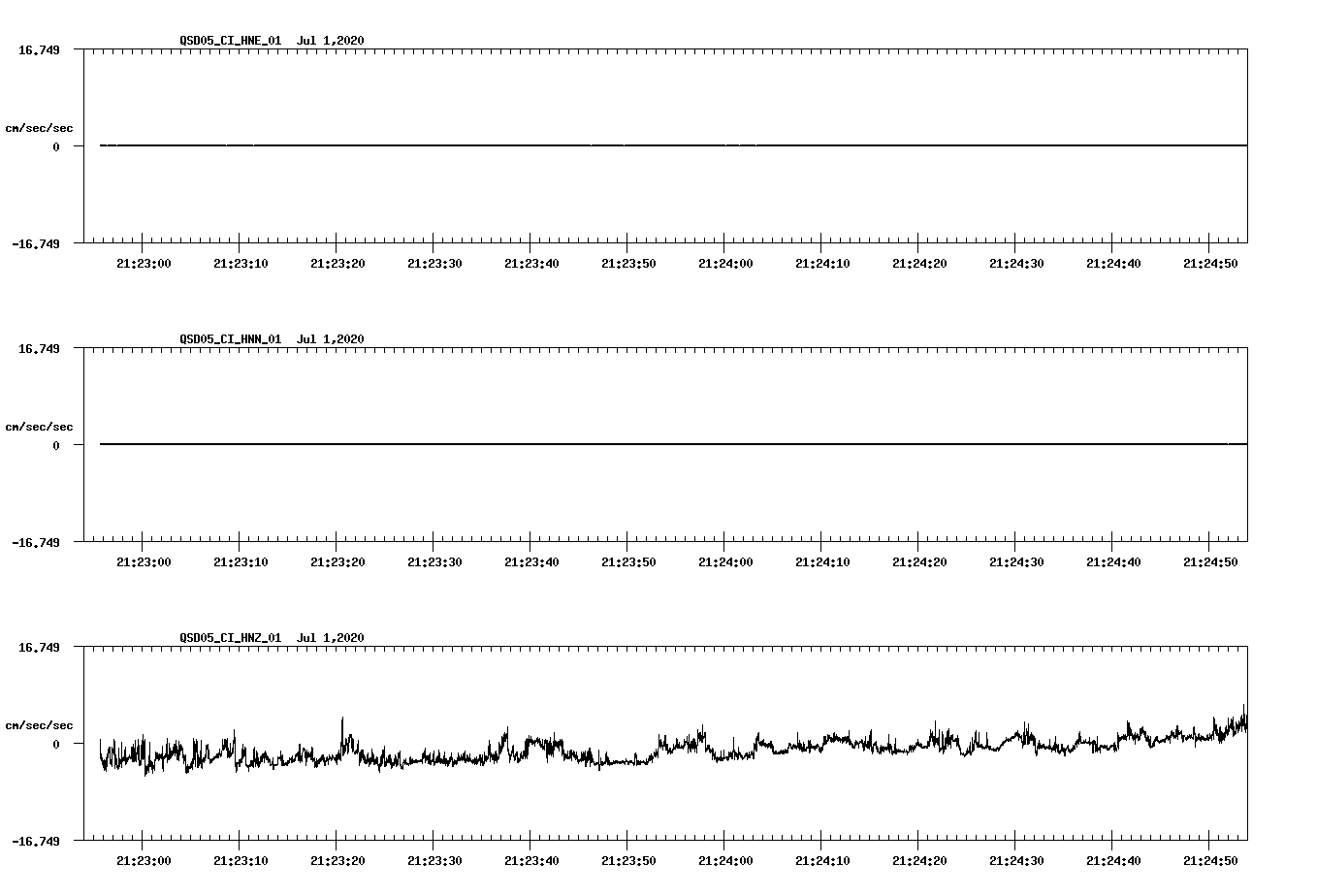Click the -16.749 lower limit of HNZ plot
1317x896 pixels.
click(36, 842)
